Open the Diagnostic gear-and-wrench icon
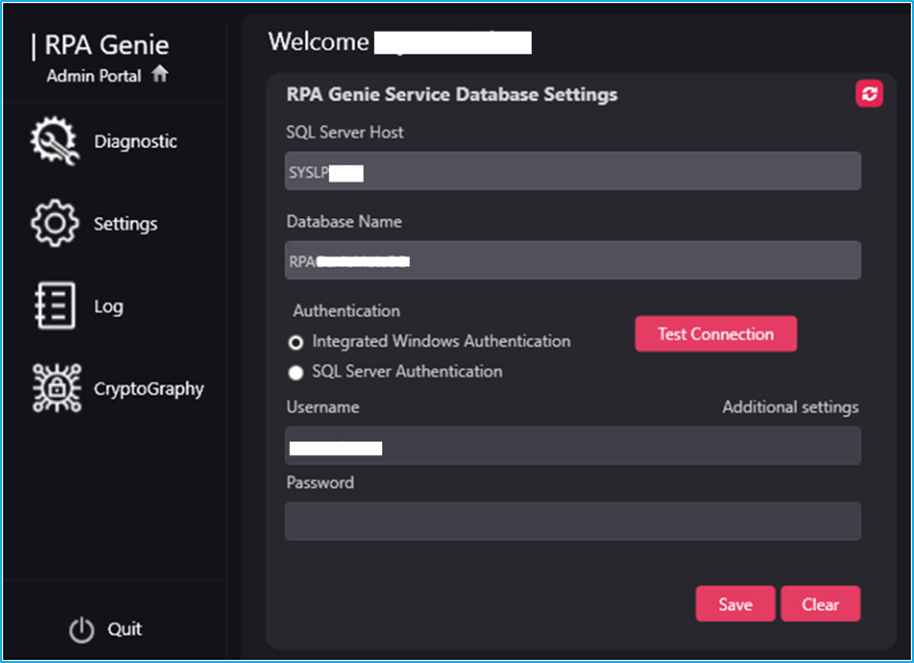The width and height of the screenshot is (914, 663). 55,141
